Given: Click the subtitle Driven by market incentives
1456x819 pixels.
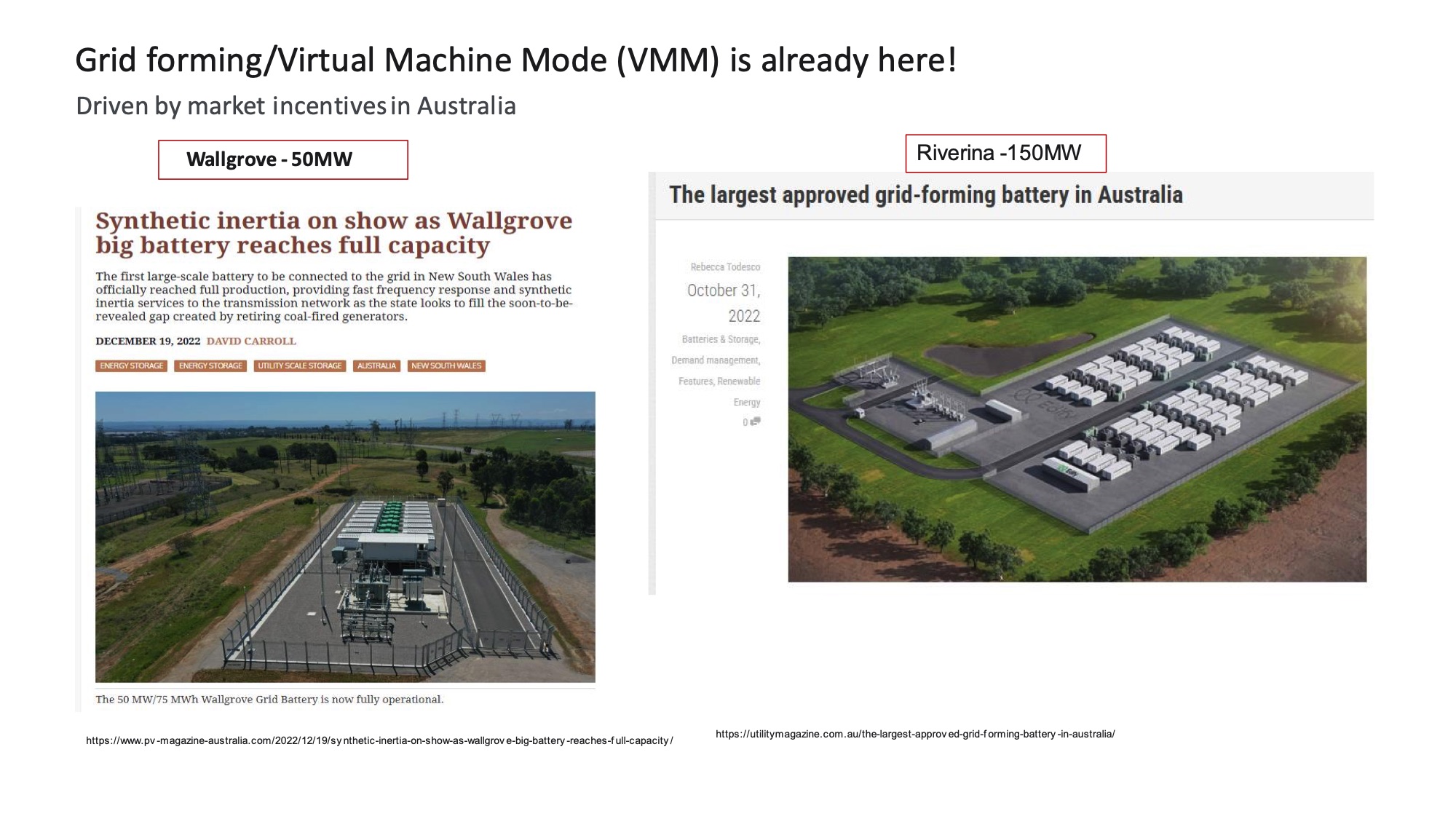Looking at the screenshot, I should pyautogui.click(x=296, y=106).
